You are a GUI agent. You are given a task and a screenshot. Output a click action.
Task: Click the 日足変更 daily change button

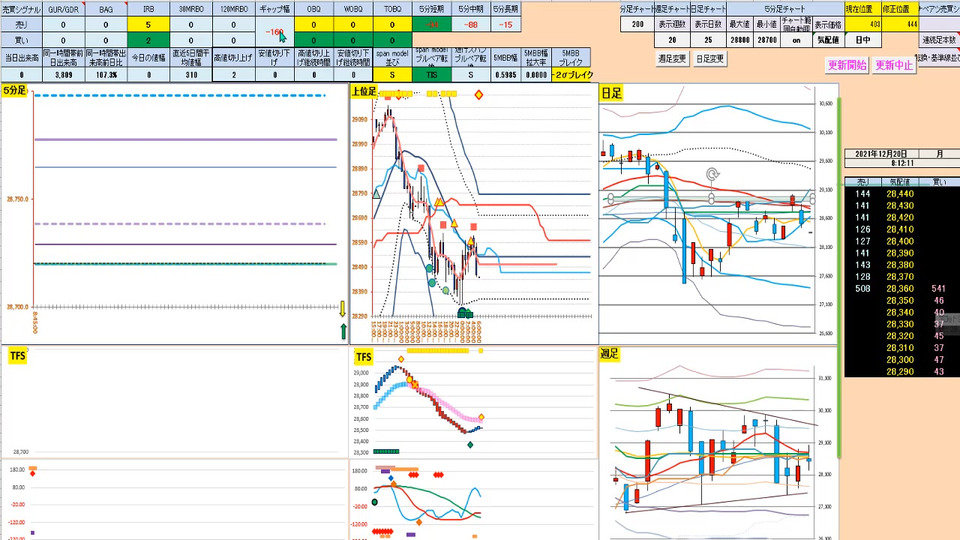[710, 59]
